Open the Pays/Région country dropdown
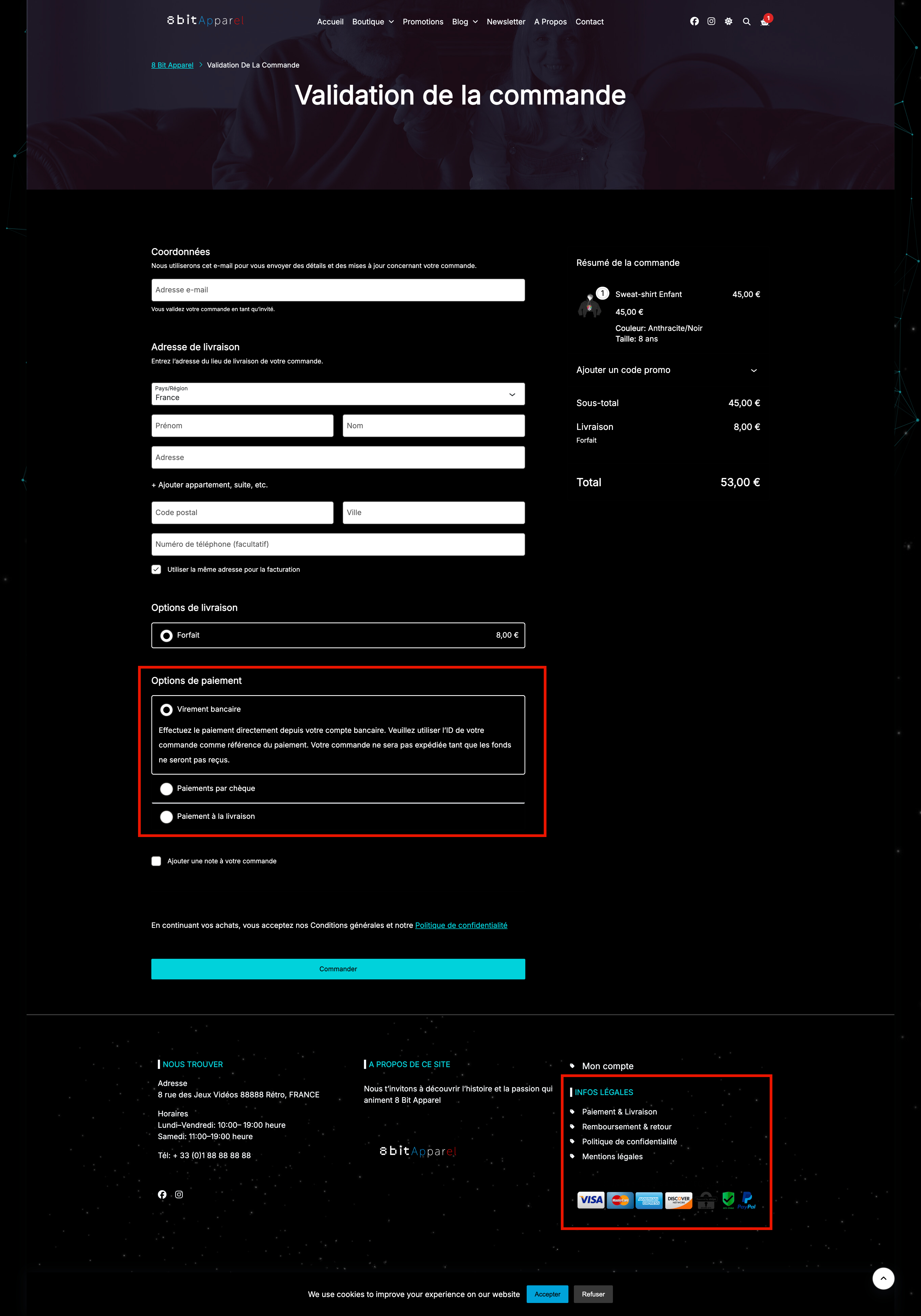This screenshot has height=1316, width=921. click(338, 394)
